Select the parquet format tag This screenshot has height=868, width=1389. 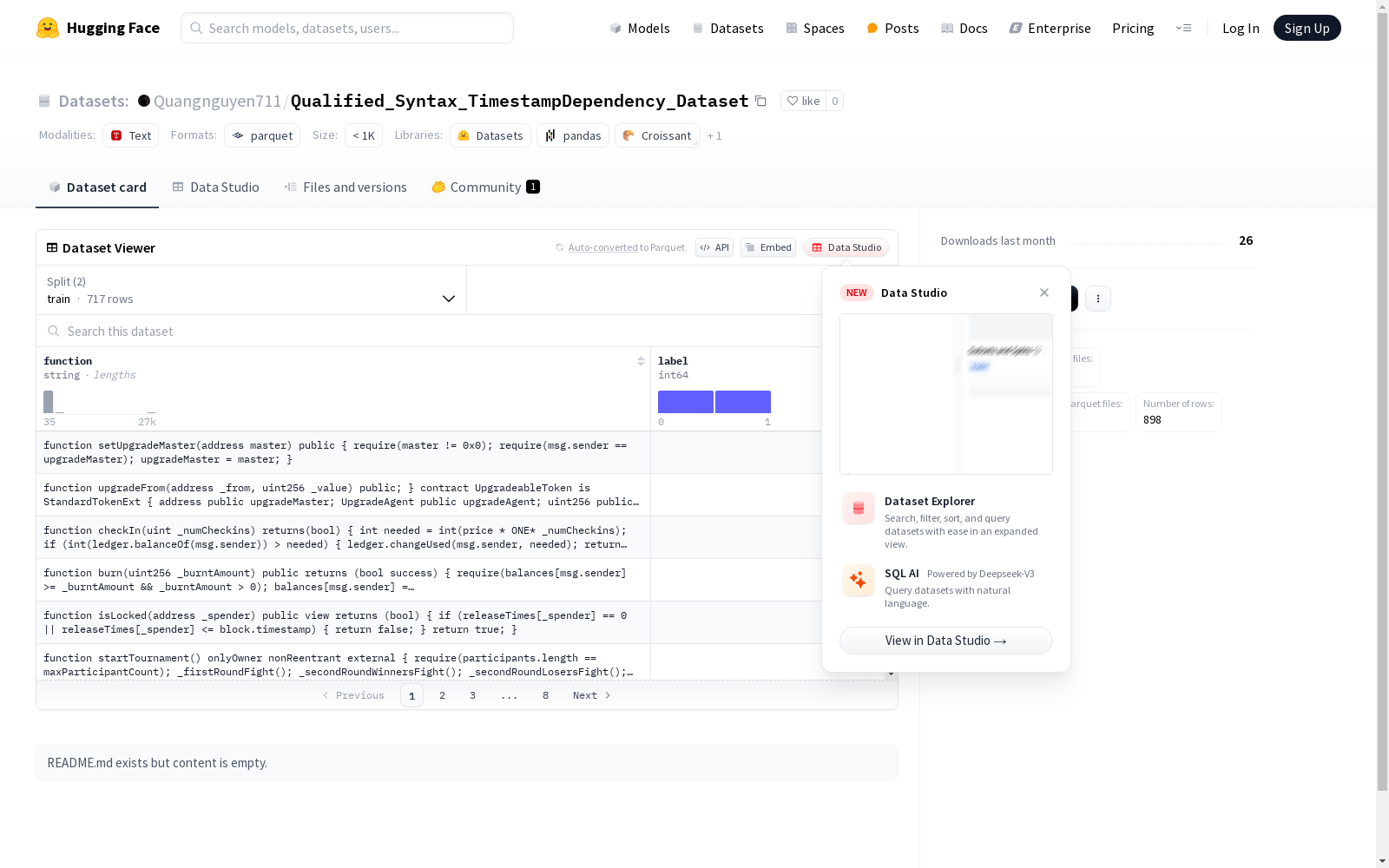coord(262,135)
